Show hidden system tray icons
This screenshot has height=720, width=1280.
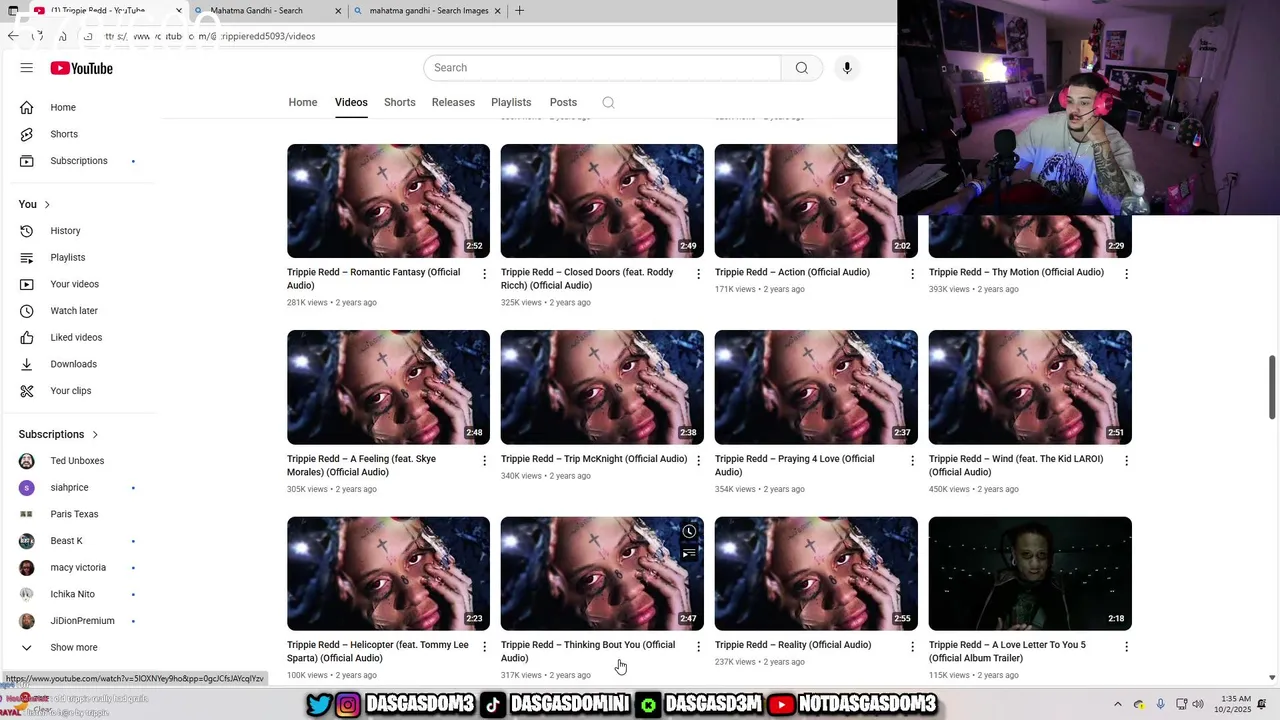[1118, 704]
